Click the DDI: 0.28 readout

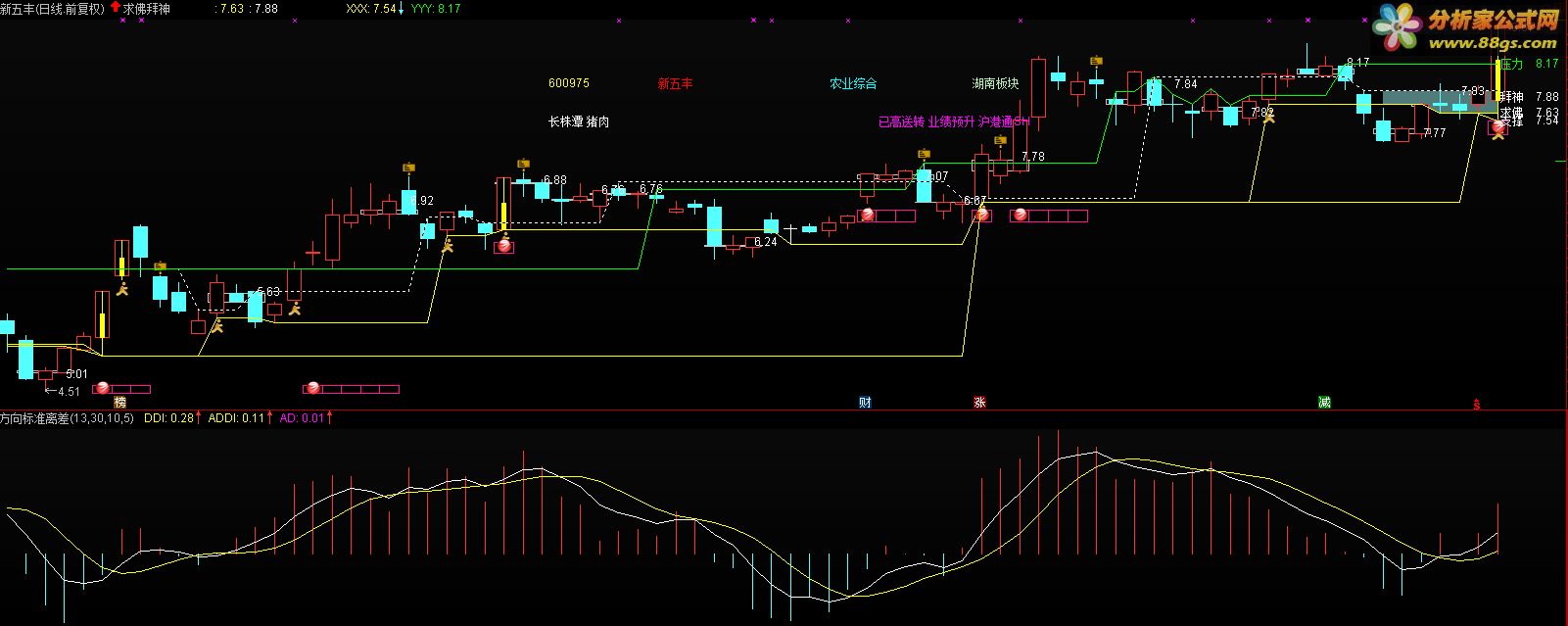(x=168, y=418)
